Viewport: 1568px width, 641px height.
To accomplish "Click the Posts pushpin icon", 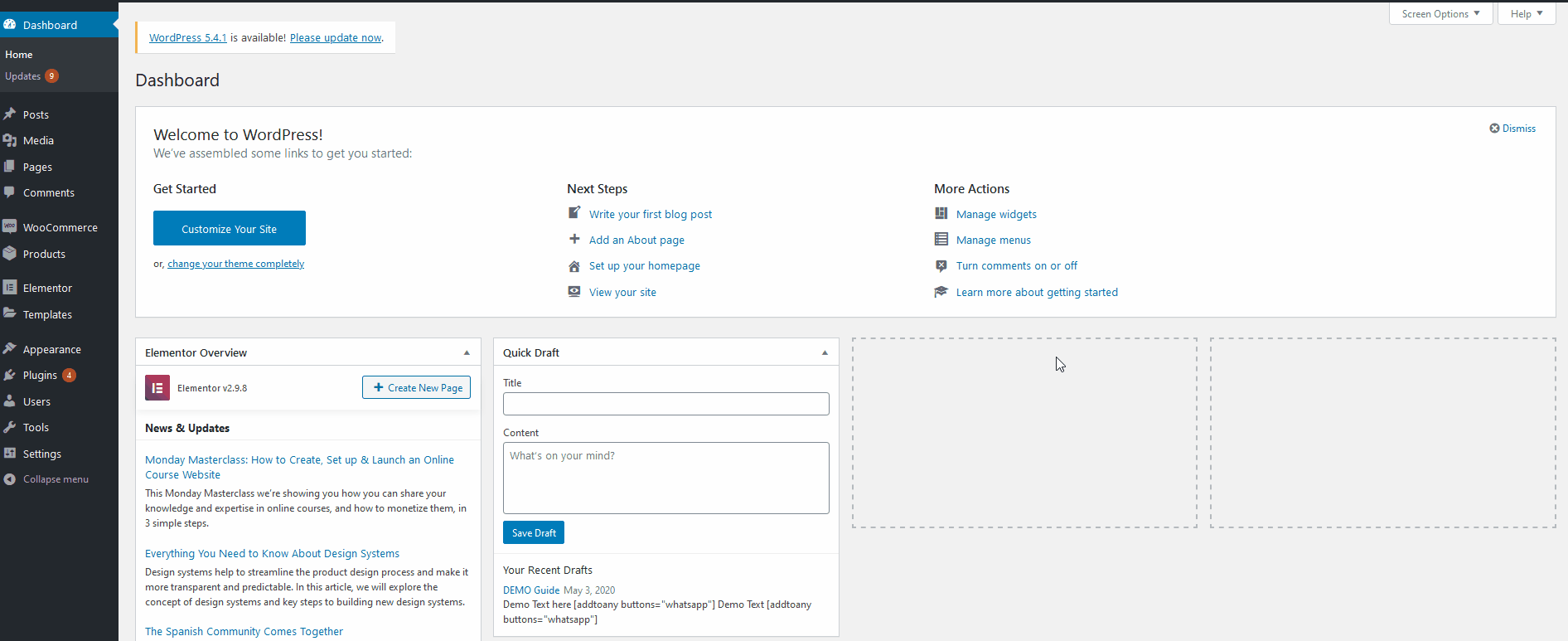I will tap(10, 114).
